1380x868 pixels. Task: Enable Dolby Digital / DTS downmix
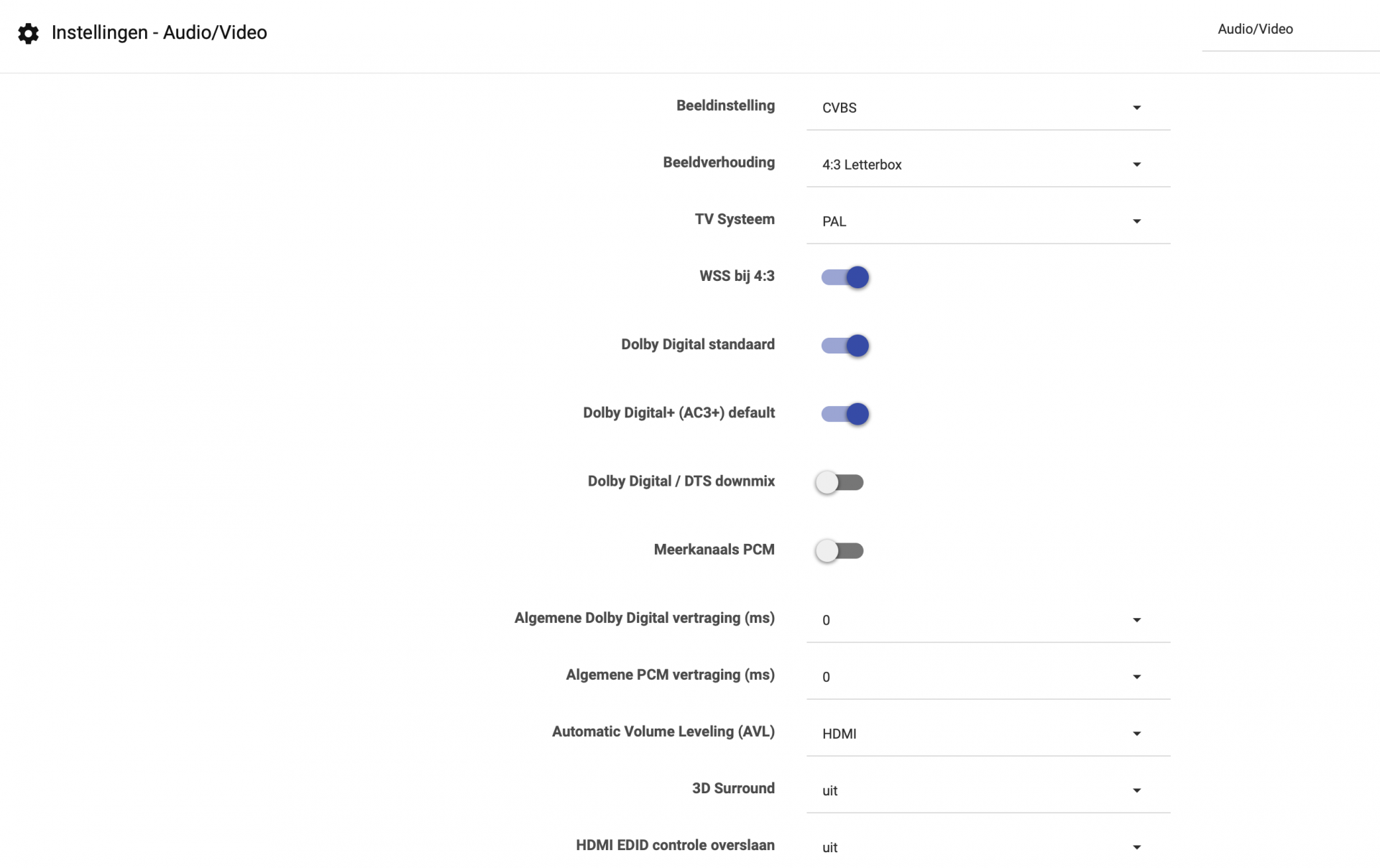tap(839, 482)
